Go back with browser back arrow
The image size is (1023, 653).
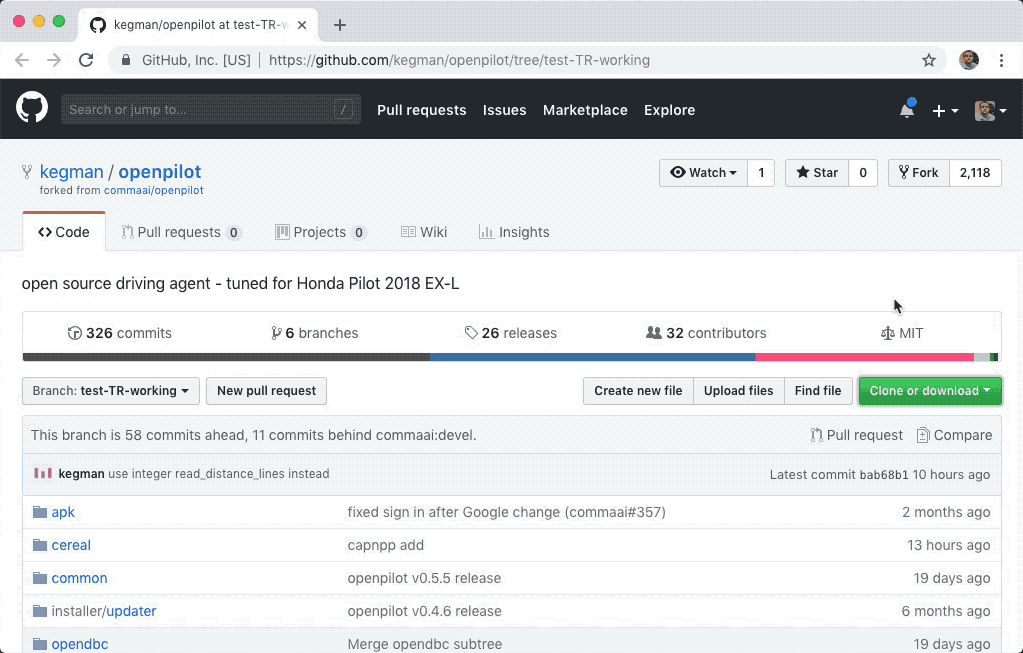[22, 60]
